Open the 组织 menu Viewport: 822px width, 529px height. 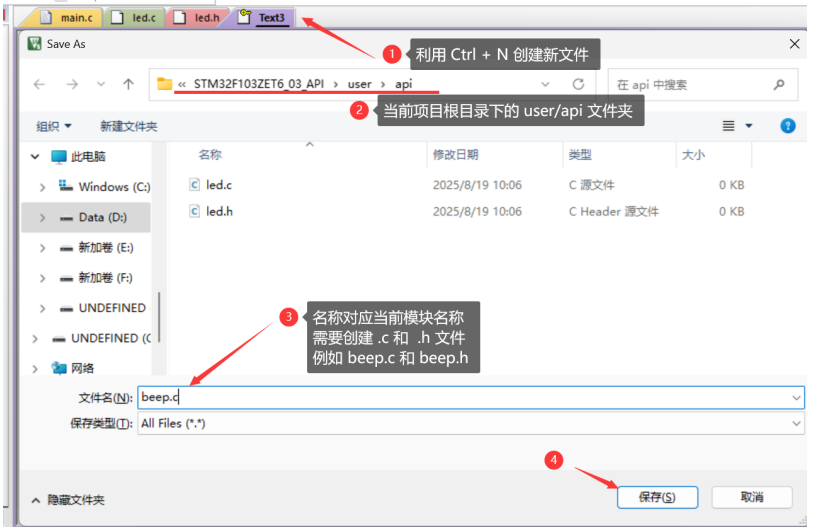click(x=53, y=126)
